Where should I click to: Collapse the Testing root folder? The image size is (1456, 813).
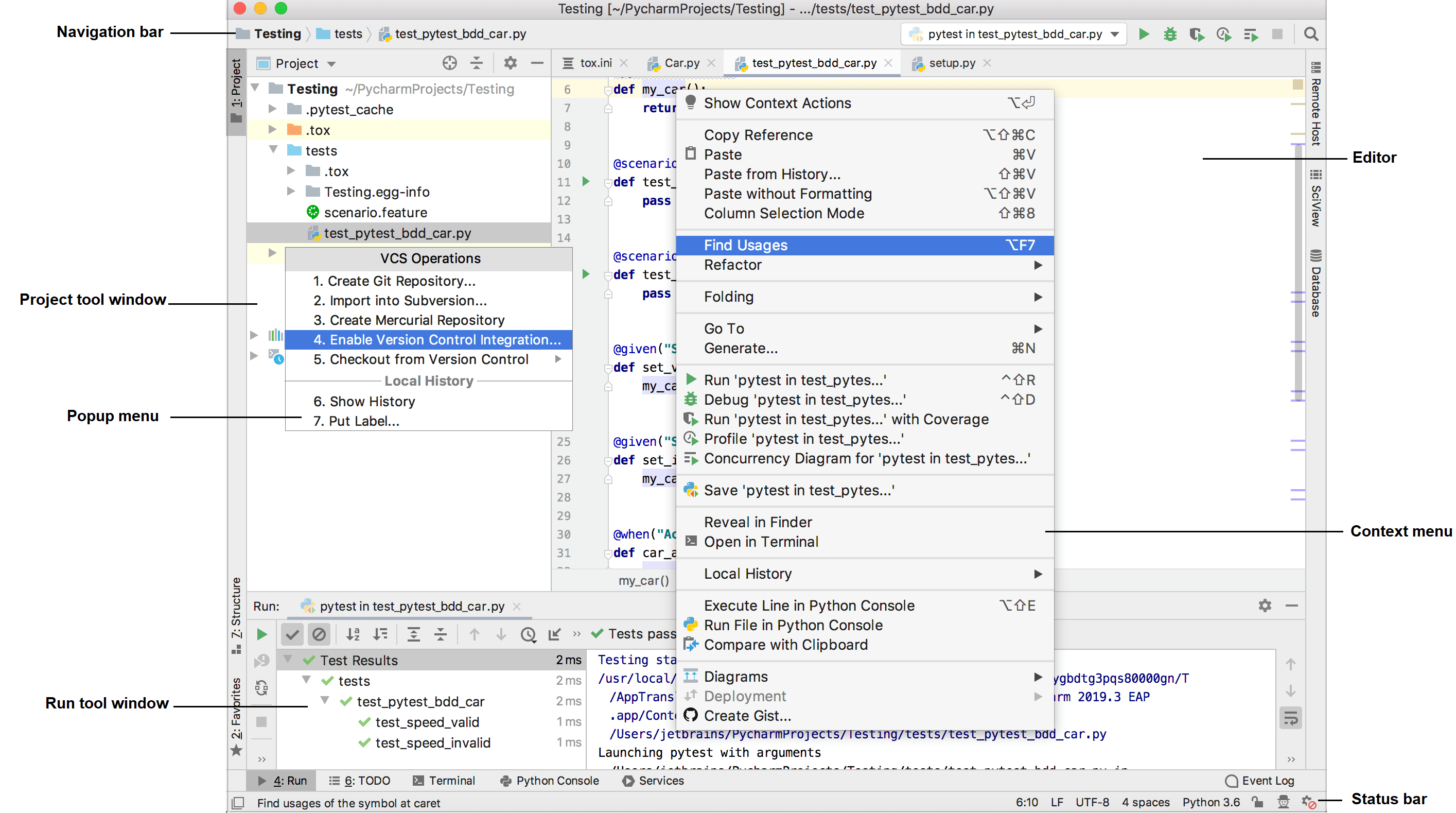255,88
